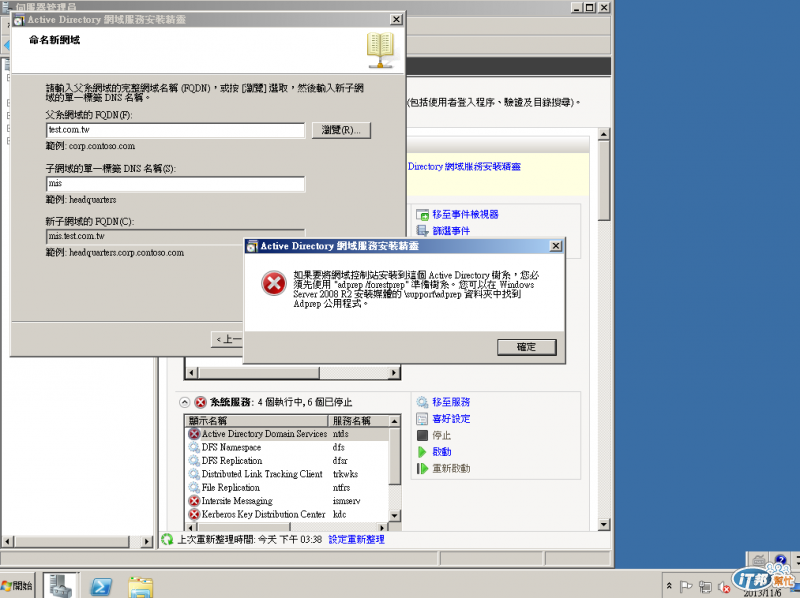Select the Intersite Messaging service row
The width and height of the screenshot is (800, 598).
287,501
